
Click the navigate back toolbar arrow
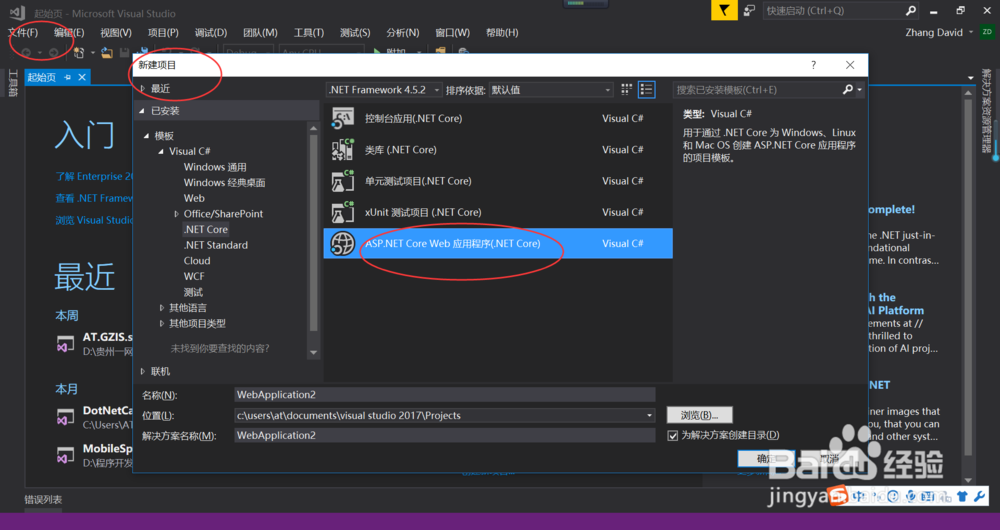tap(26, 52)
